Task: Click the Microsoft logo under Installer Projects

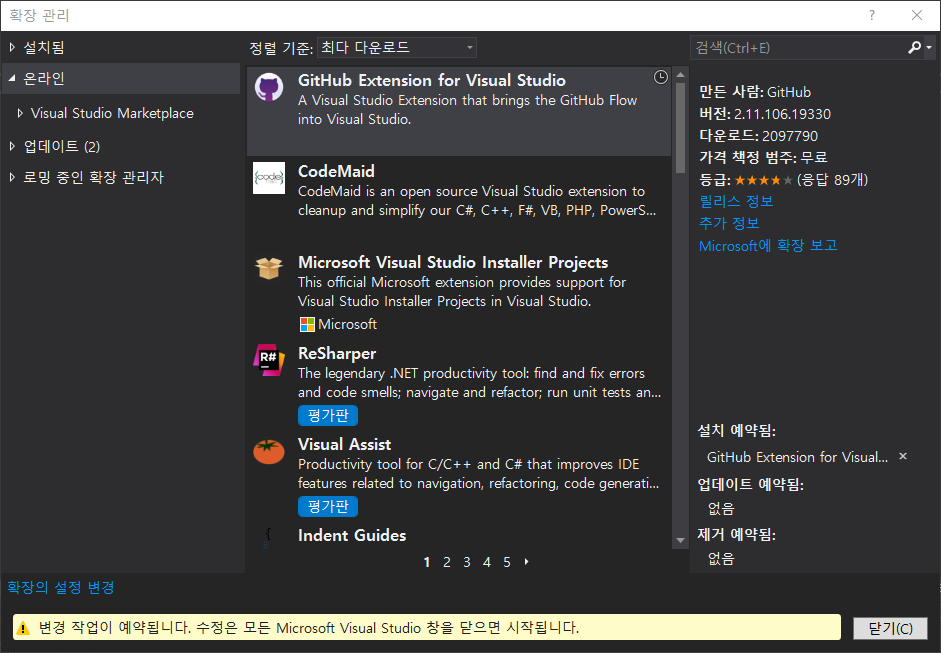Action: [x=307, y=325]
